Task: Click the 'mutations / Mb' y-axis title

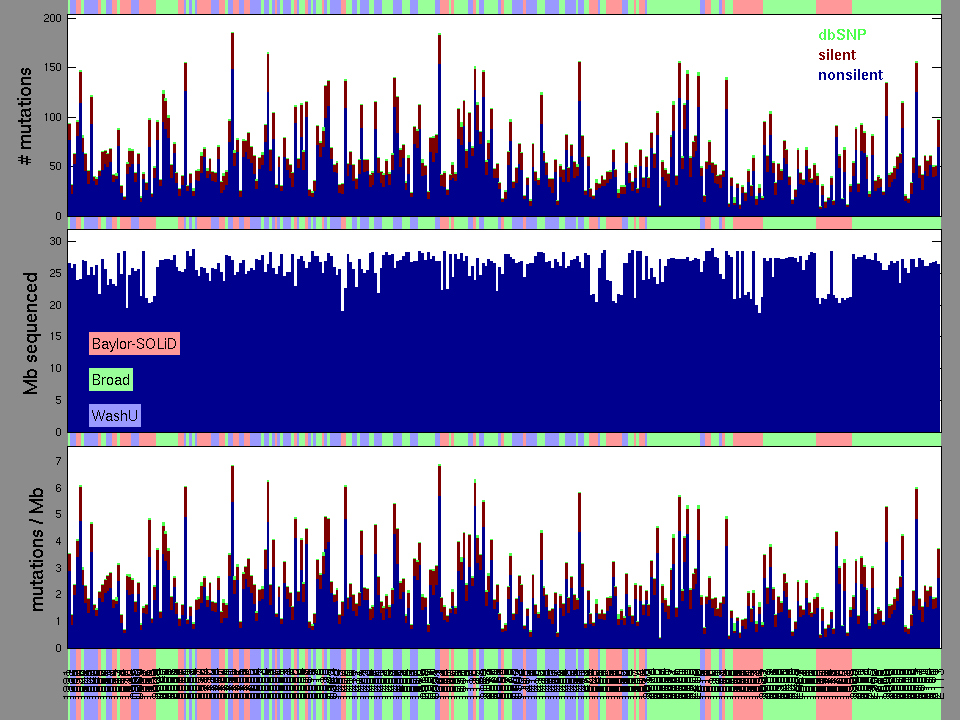Action: pos(36,548)
